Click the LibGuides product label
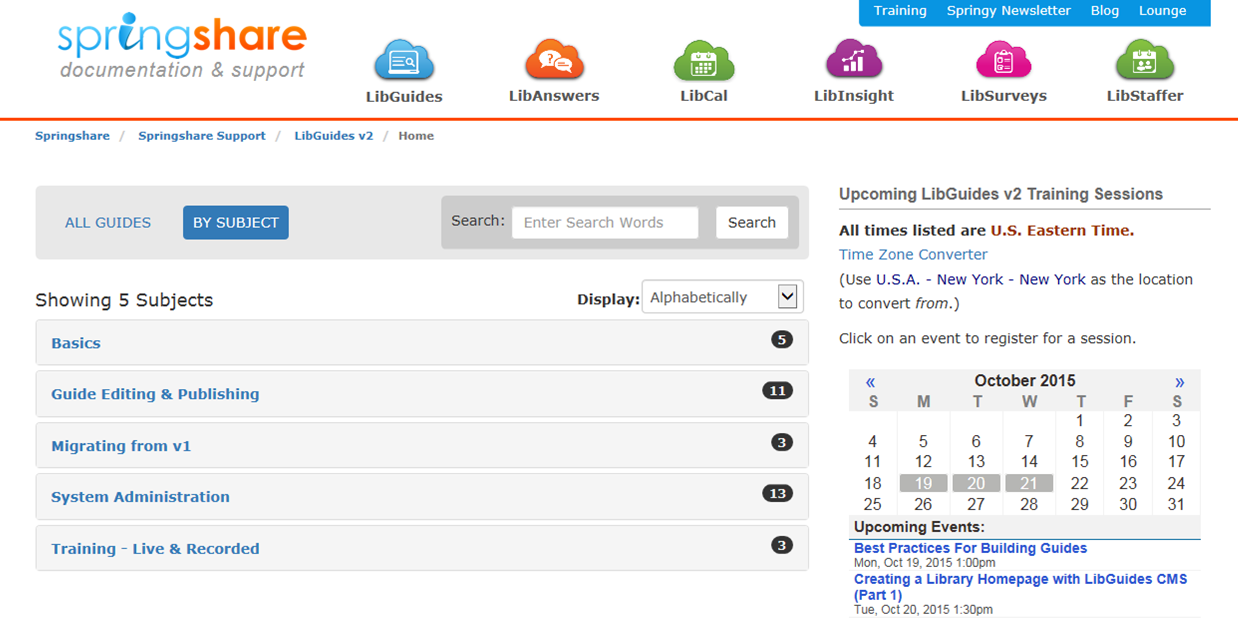The height and width of the screenshot is (618, 1238). (x=404, y=97)
